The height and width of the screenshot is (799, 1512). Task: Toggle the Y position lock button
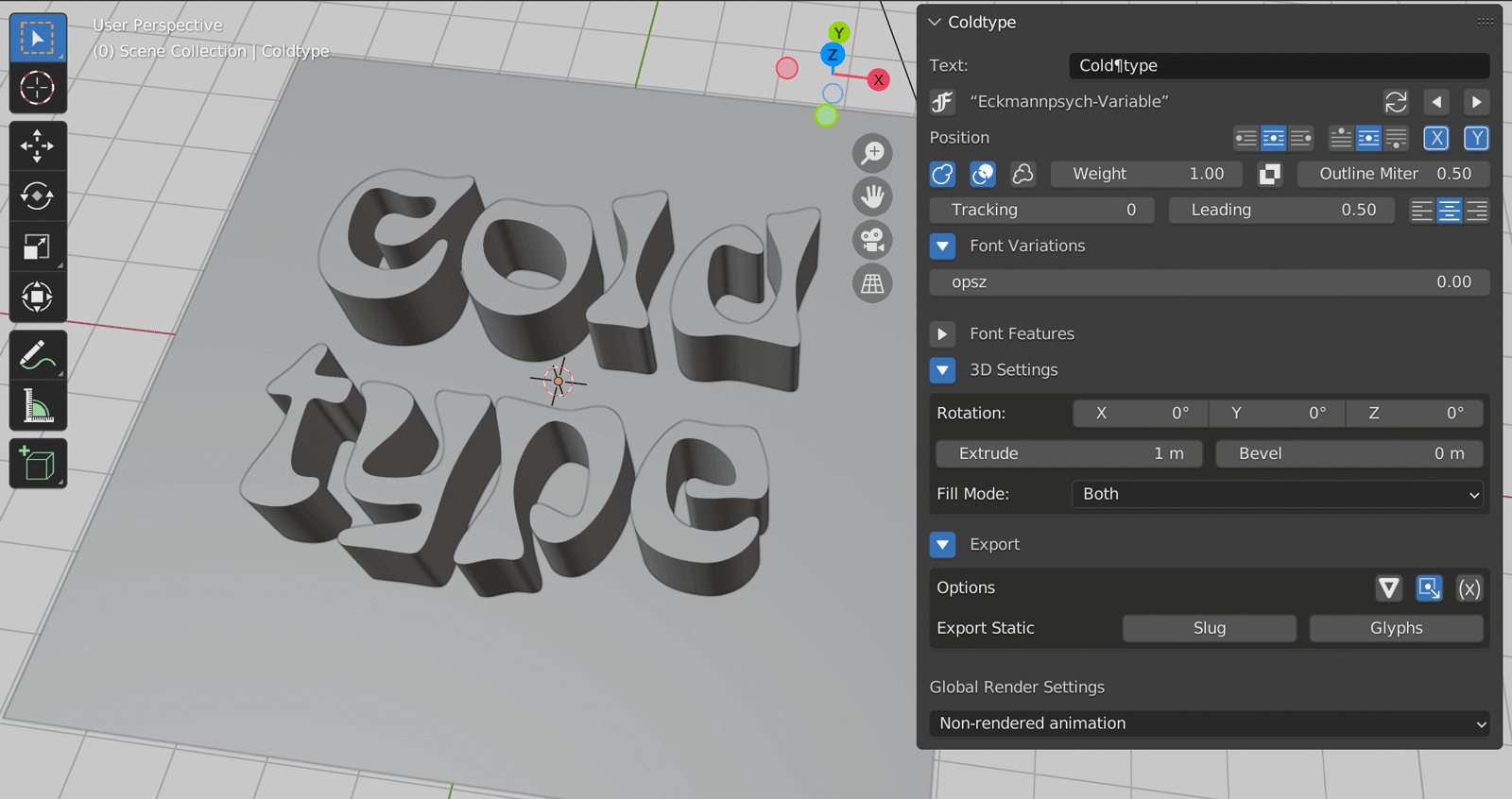tap(1476, 138)
